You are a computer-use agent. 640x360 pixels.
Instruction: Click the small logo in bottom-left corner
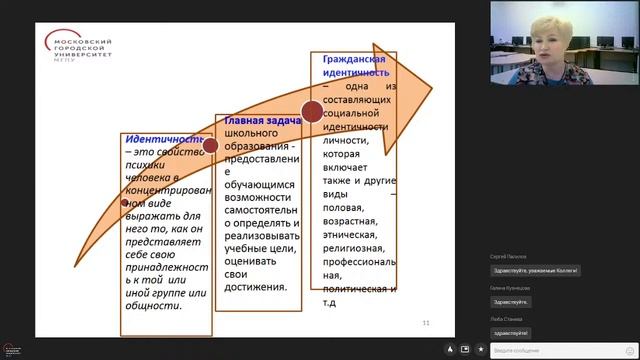click(11, 350)
